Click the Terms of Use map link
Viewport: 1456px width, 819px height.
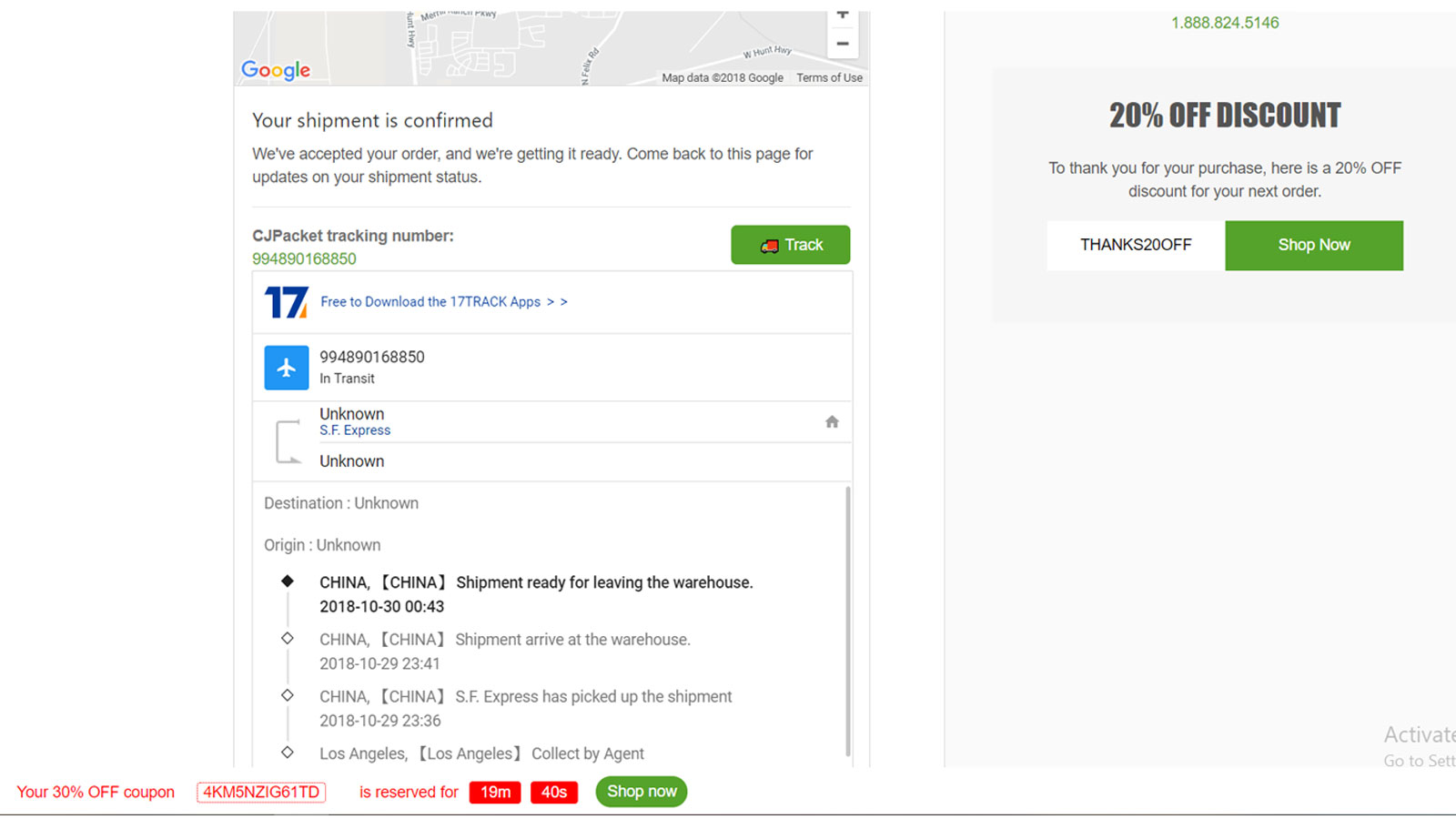pyautogui.click(x=830, y=77)
